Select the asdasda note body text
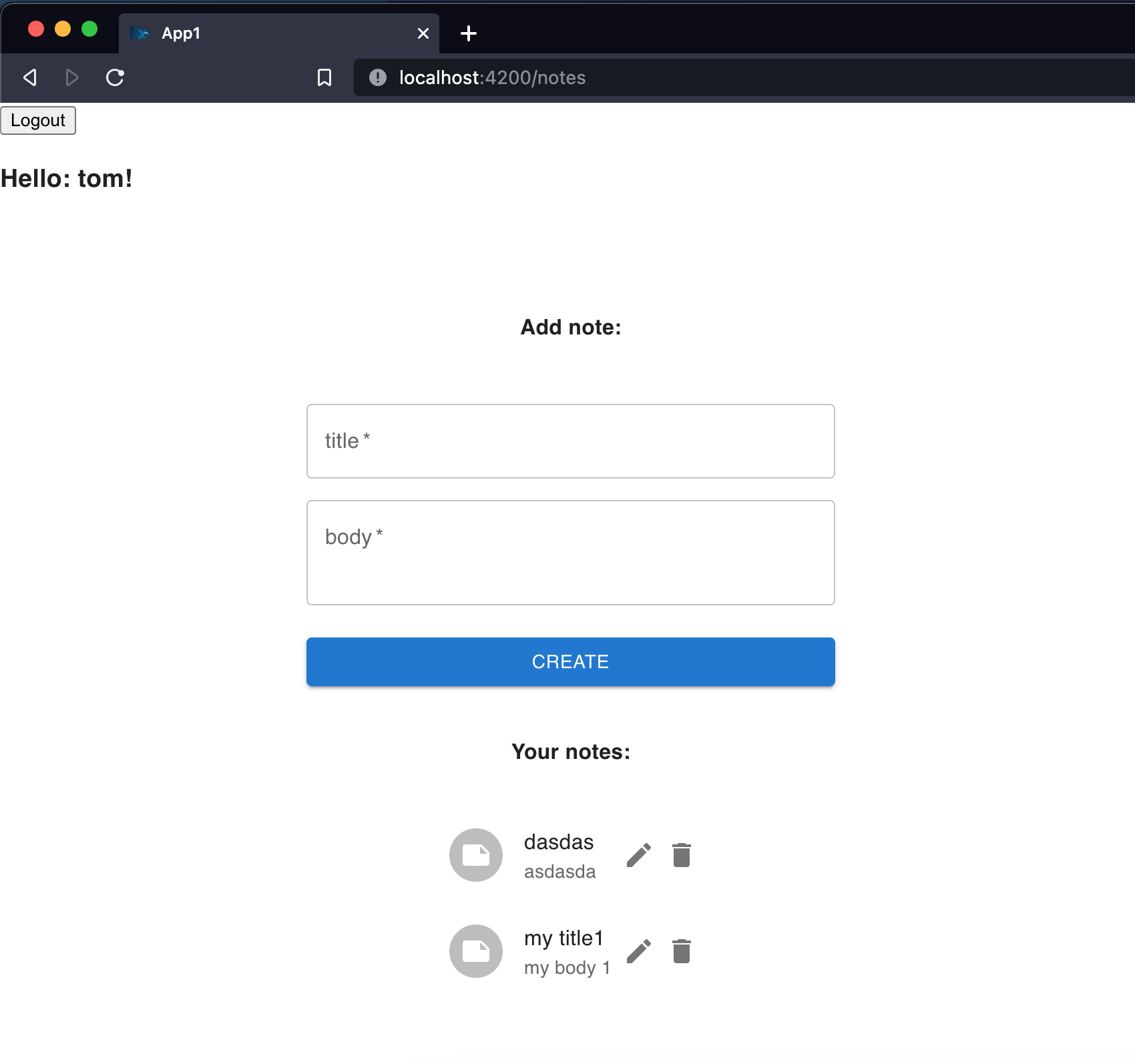 click(x=559, y=872)
